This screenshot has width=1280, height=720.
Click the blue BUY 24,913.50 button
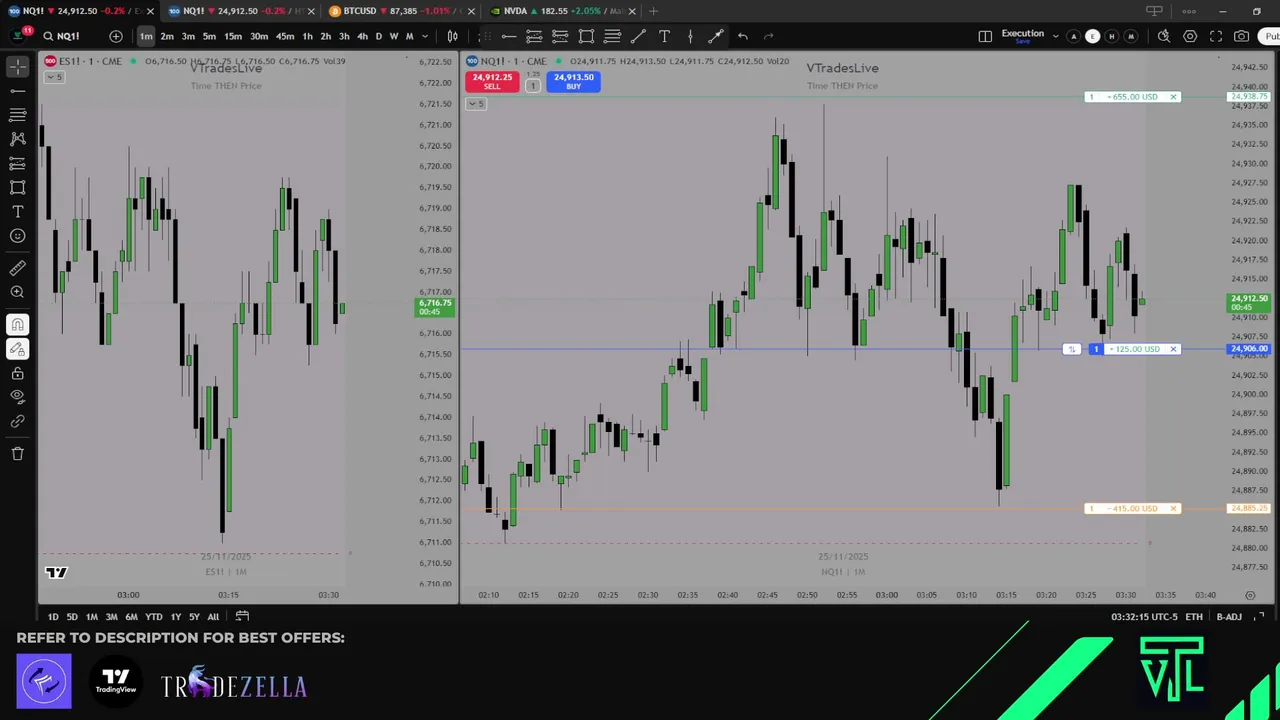[573, 82]
